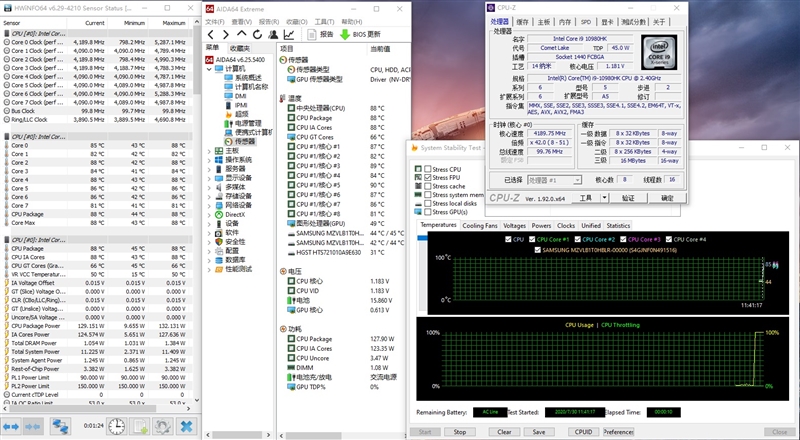
Task: Switch to Cooling Fans tab
Action: pyautogui.click(x=480, y=226)
